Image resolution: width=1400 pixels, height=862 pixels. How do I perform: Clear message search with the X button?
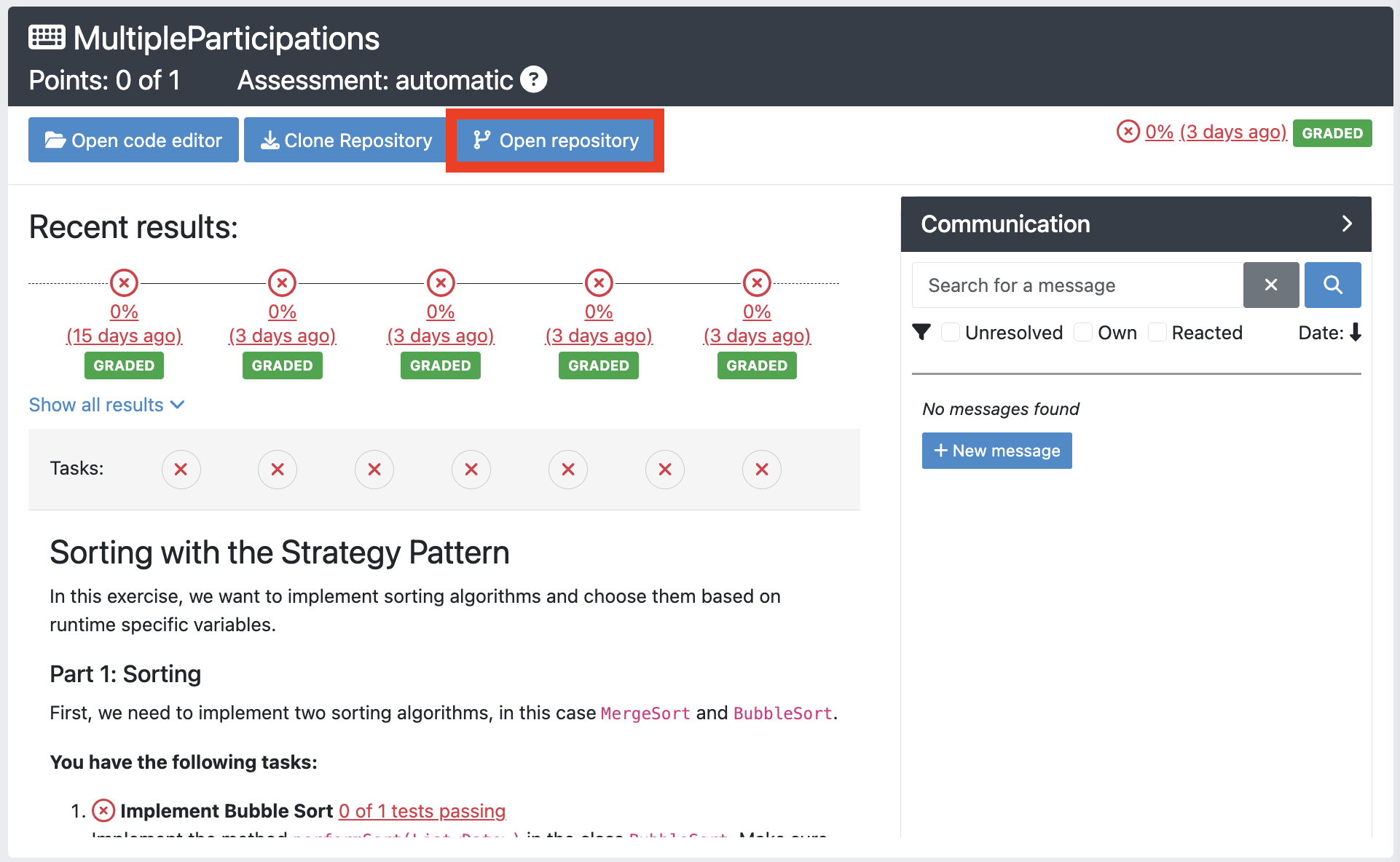point(1271,285)
